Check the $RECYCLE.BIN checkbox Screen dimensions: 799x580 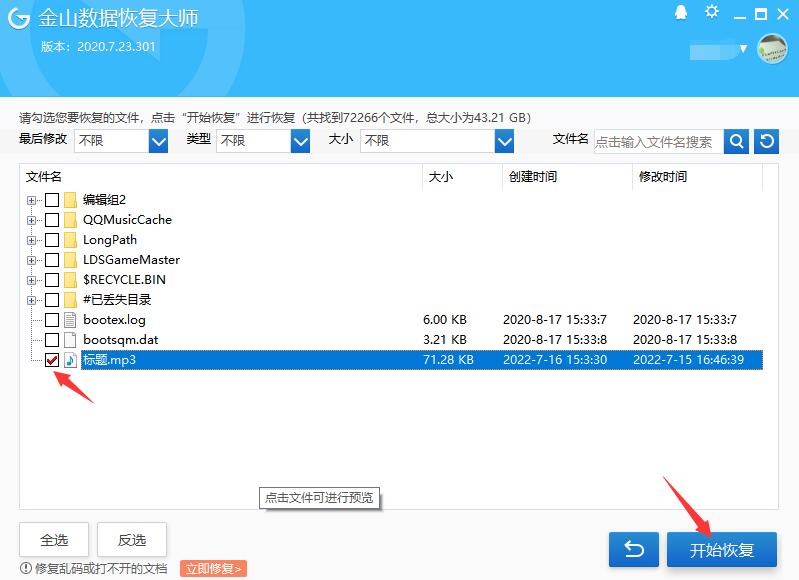click(x=52, y=280)
